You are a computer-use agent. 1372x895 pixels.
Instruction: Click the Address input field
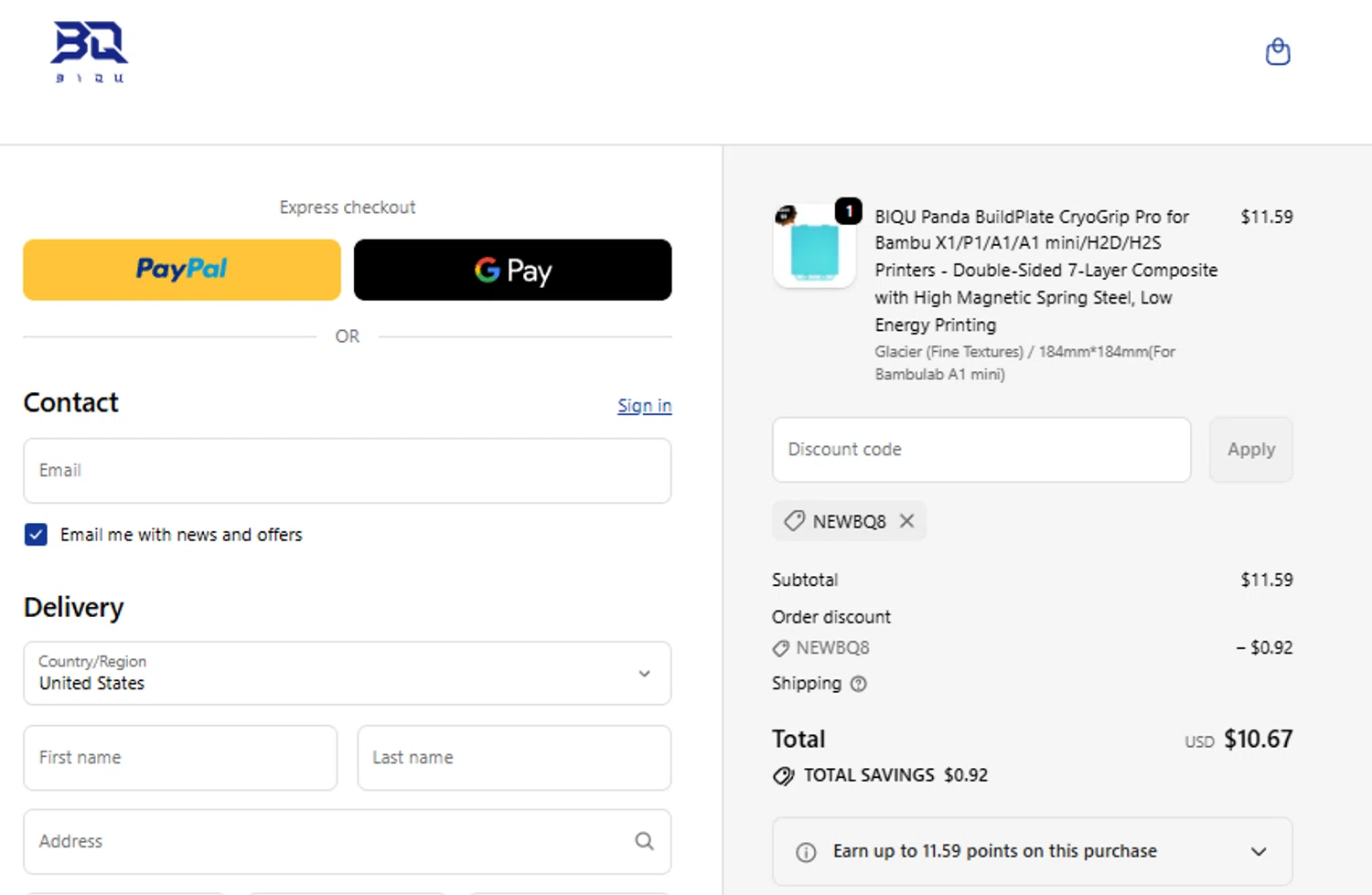point(348,841)
